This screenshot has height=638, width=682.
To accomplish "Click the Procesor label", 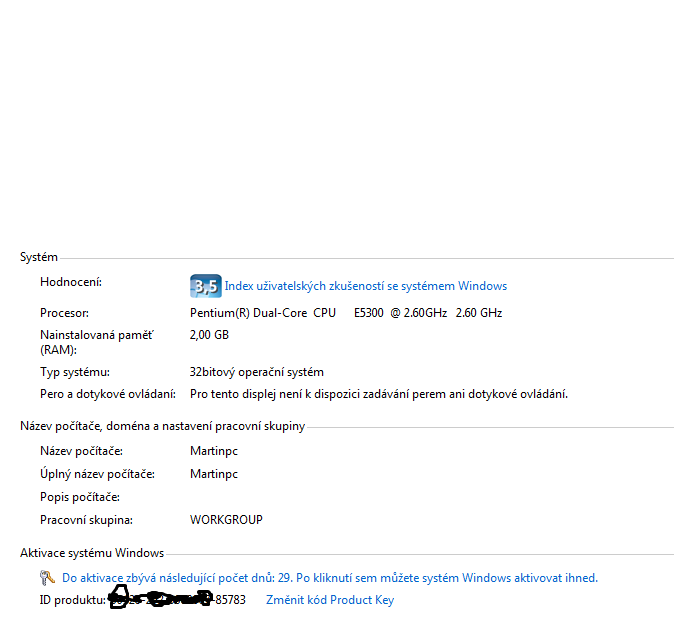I will pos(64,313).
